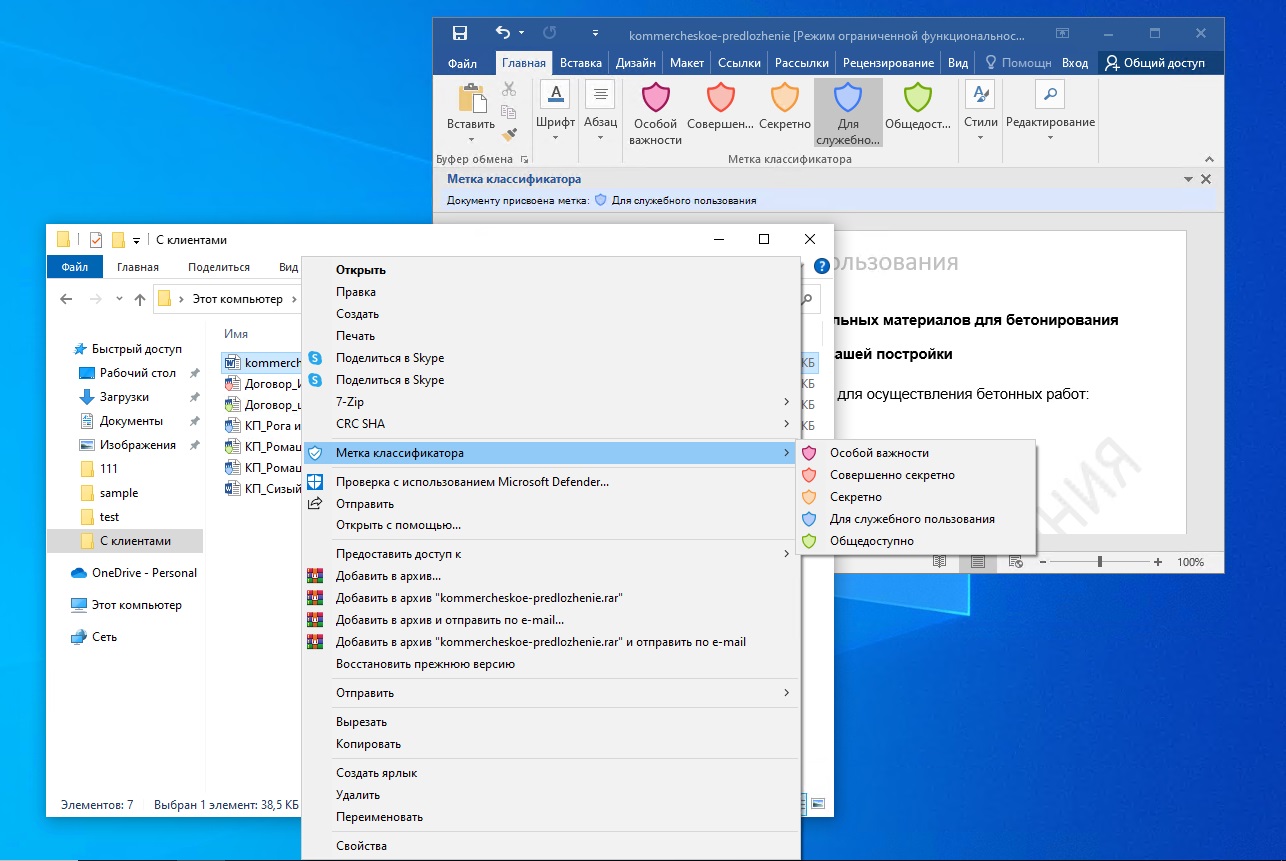Image resolution: width=1286 pixels, height=861 pixels.
Task: Choose 'Для служебного пользования' in submenu
Action: tap(911, 519)
